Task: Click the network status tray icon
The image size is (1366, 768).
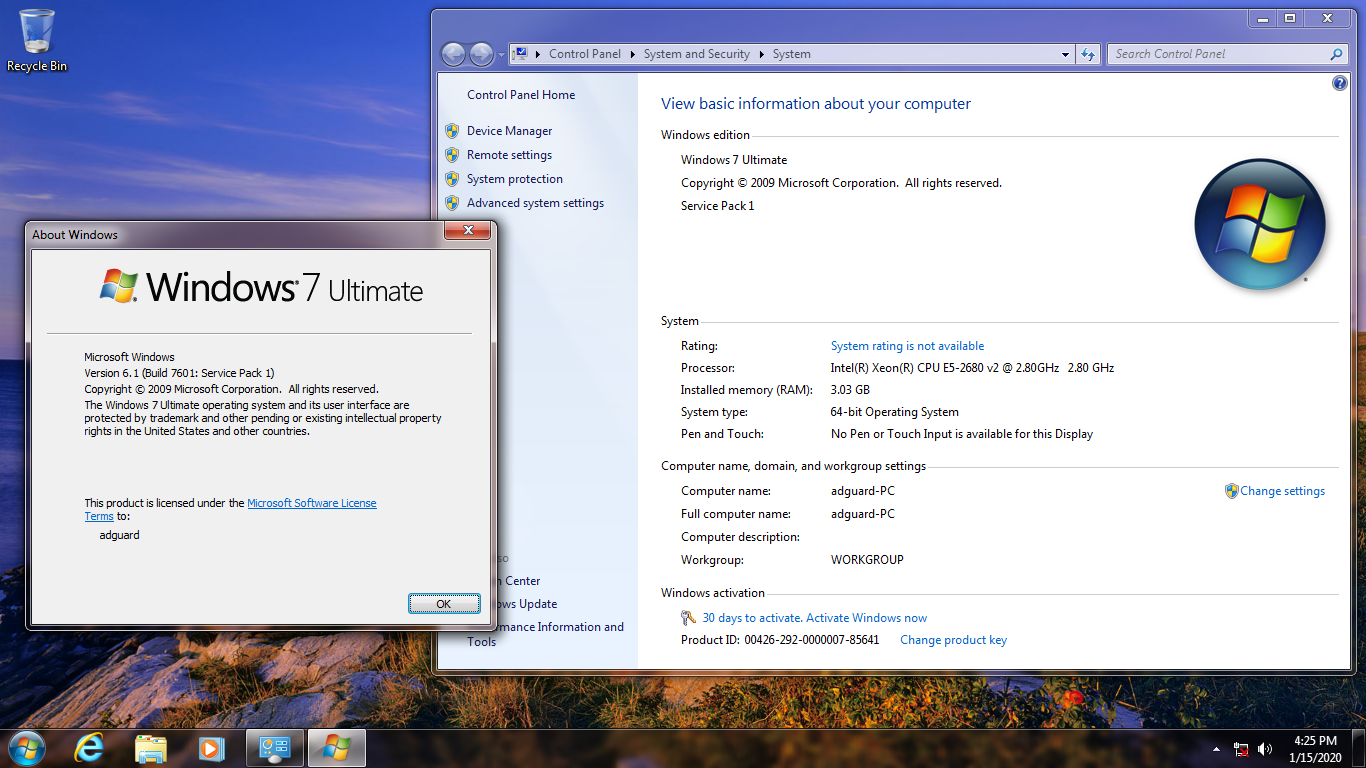Action: pyautogui.click(x=1242, y=749)
